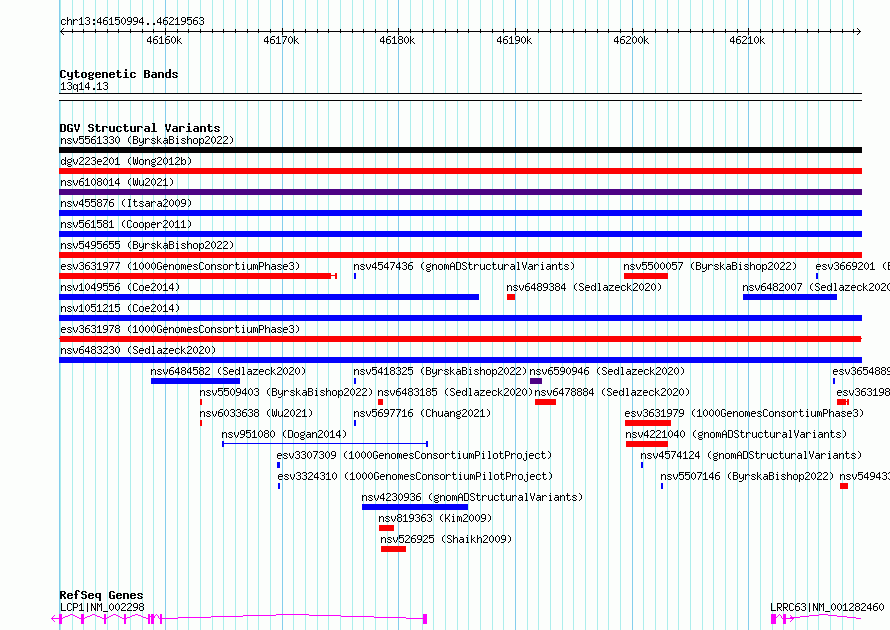
Task: Select the nsv526925 (Shaikh2009) label
Action: pos(446,539)
